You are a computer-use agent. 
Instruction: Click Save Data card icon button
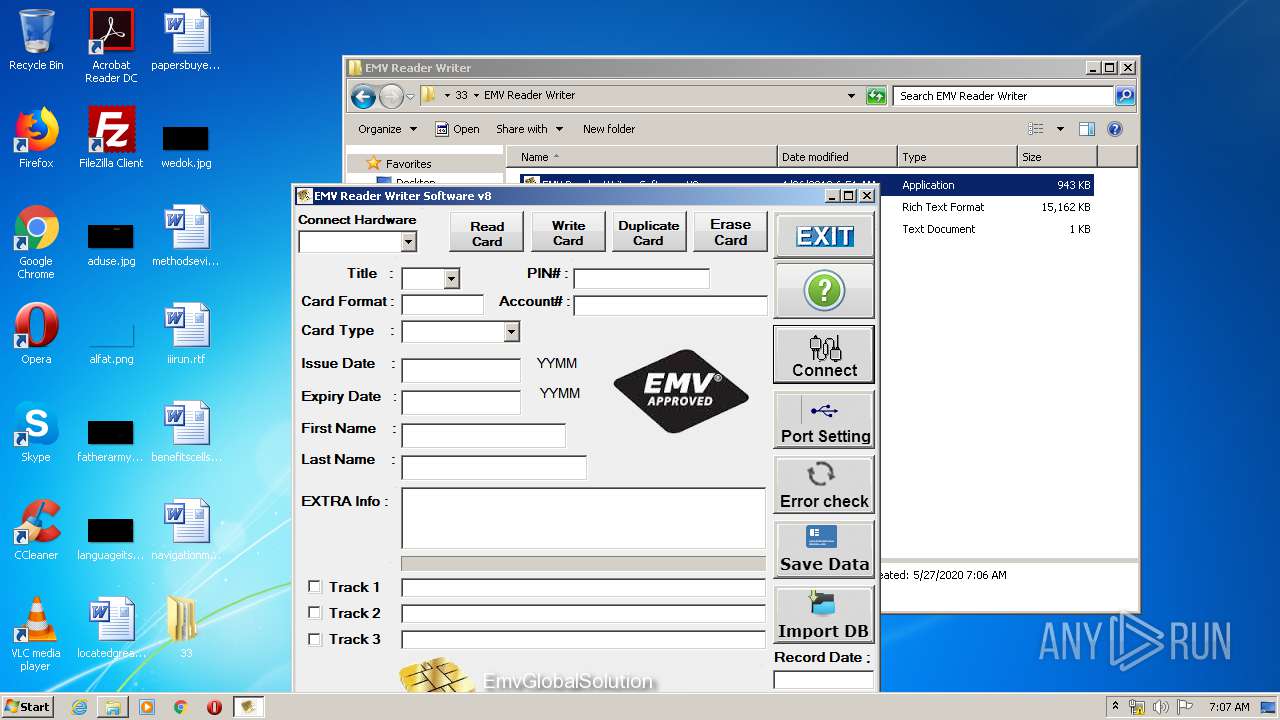click(824, 549)
